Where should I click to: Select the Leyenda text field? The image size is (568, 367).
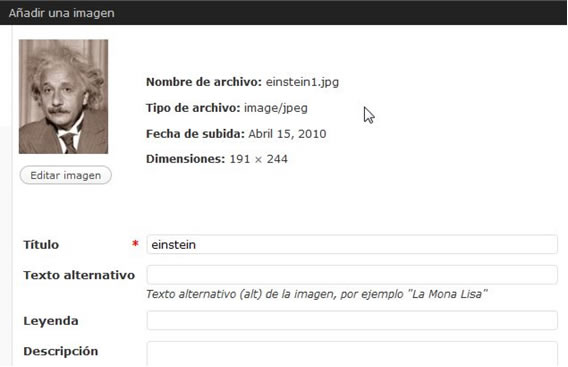pos(352,320)
